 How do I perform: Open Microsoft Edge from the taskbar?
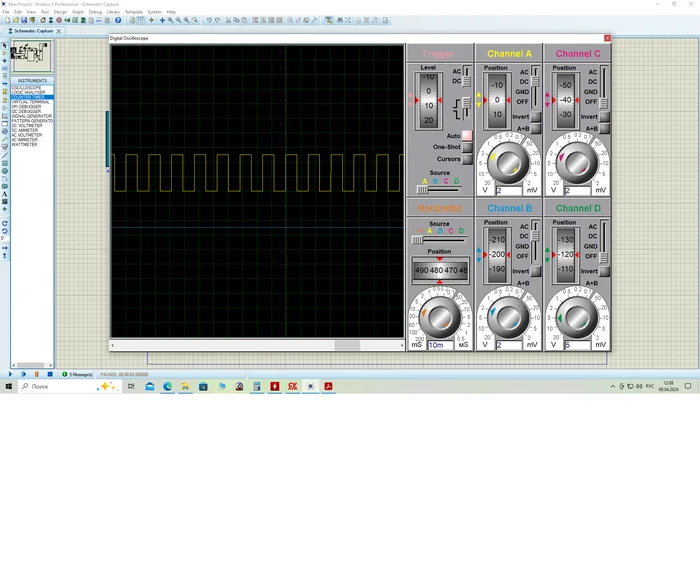pos(167,386)
